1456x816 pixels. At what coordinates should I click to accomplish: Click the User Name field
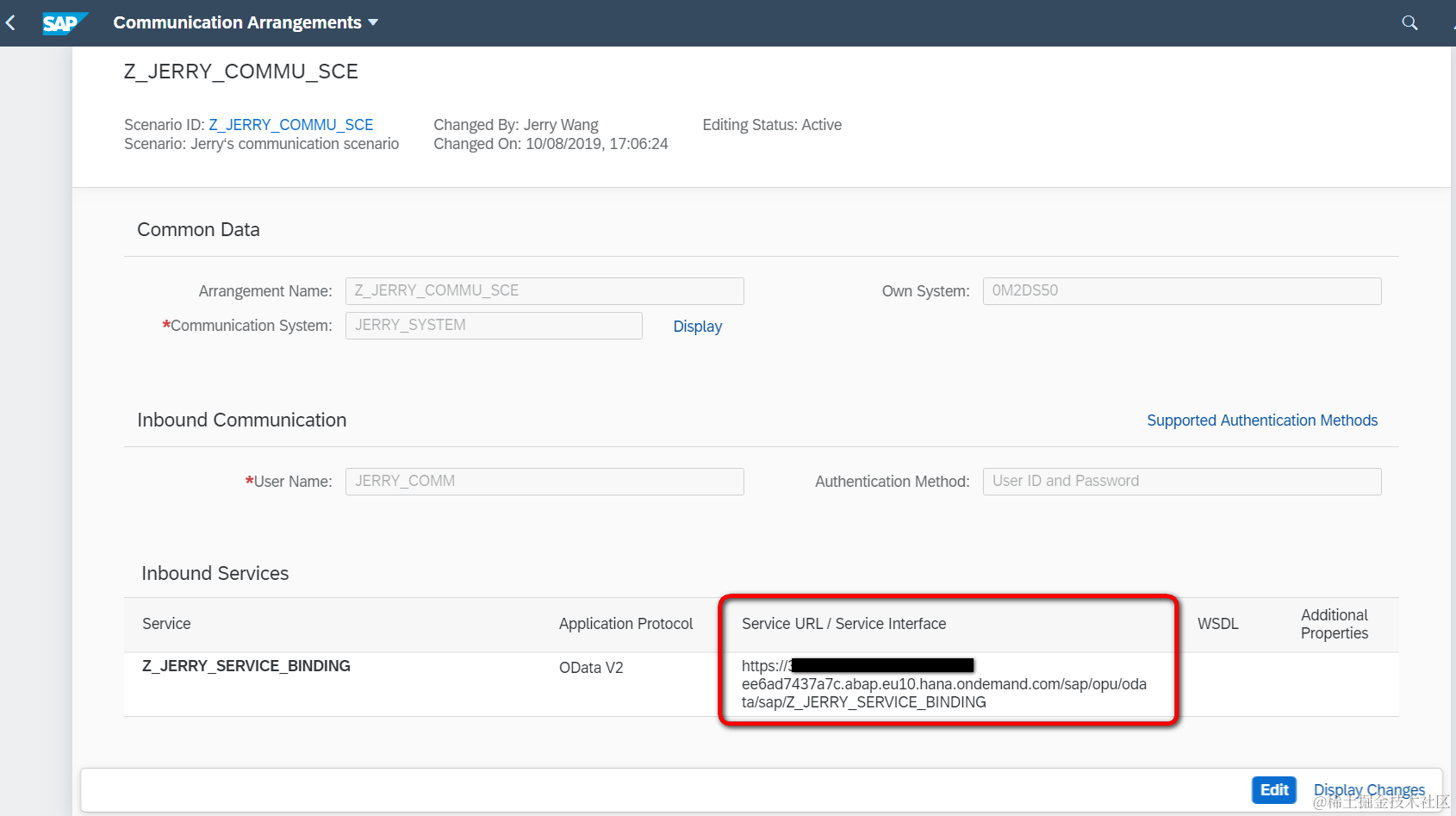[x=544, y=482]
